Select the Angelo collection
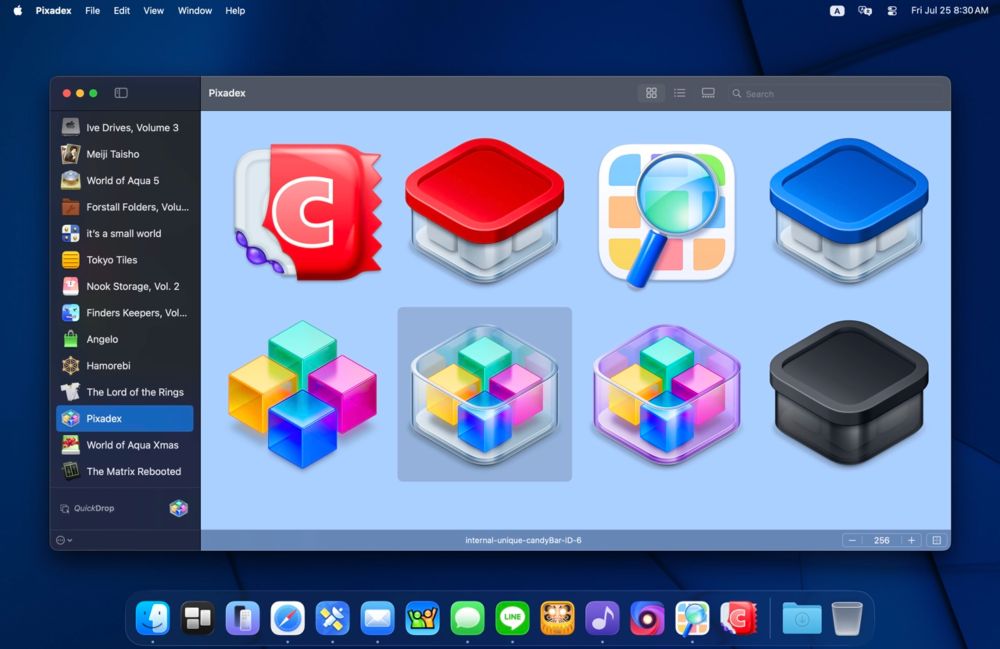The width and height of the screenshot is (1000, 649). (125, 339)
